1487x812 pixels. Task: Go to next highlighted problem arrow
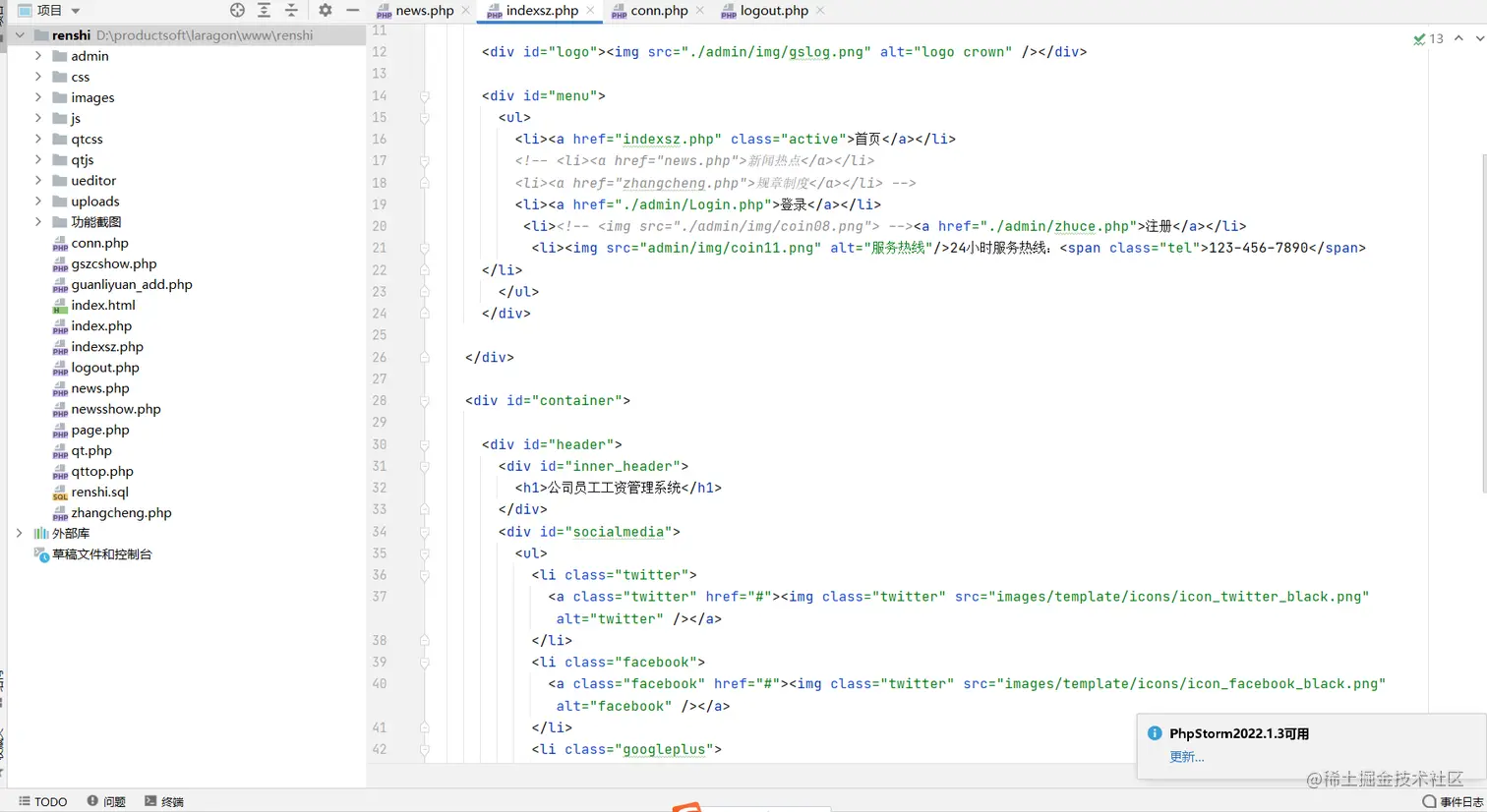[x=1479, y=38]
